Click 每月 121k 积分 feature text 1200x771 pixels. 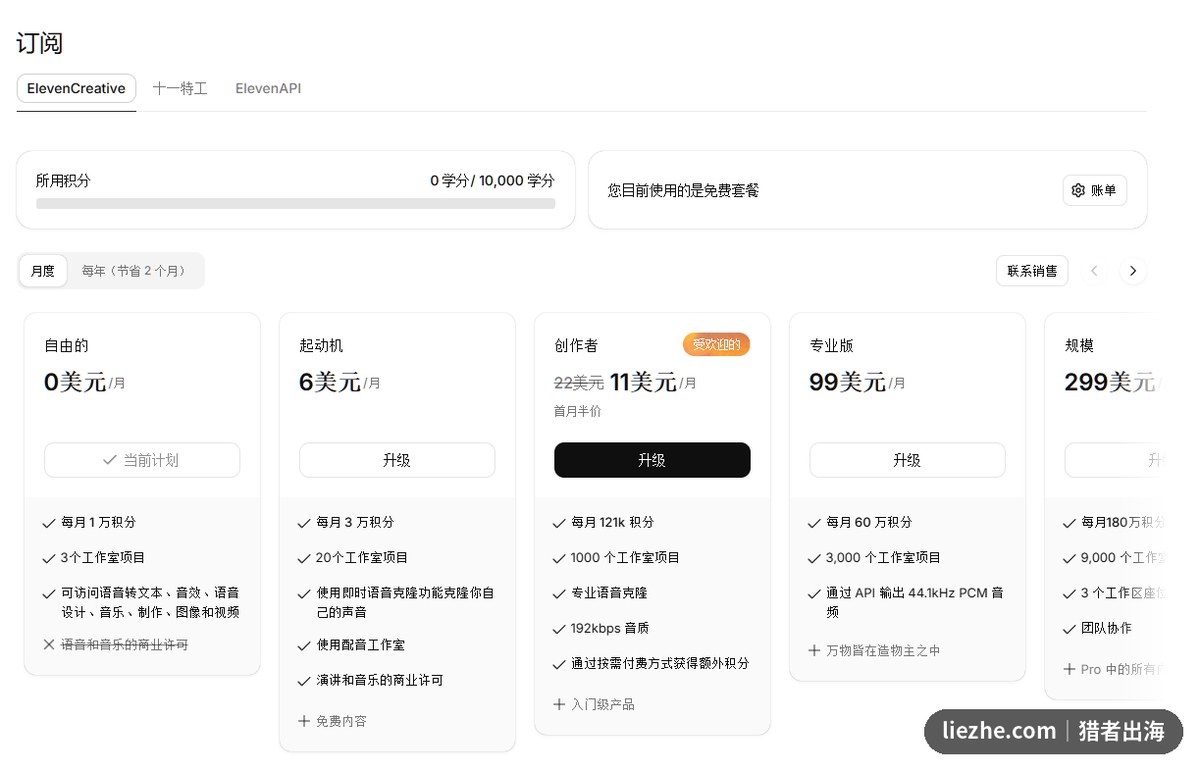click(x=613, y=522)
